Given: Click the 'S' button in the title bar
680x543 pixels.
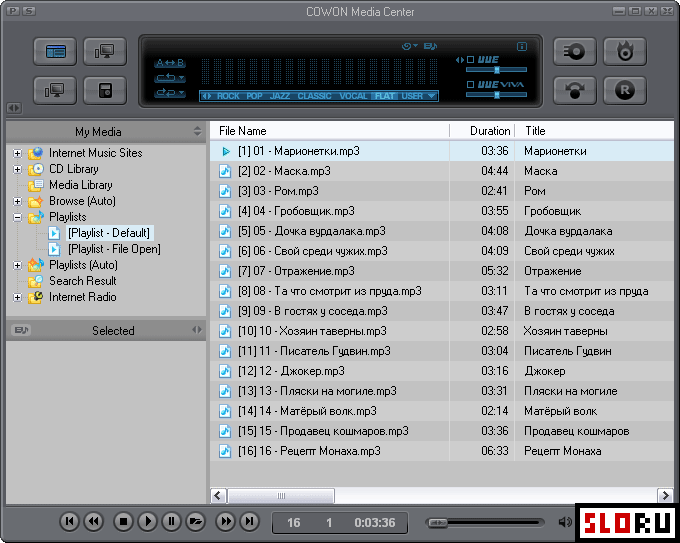Looking at the screenshot, I should (29, 11).
